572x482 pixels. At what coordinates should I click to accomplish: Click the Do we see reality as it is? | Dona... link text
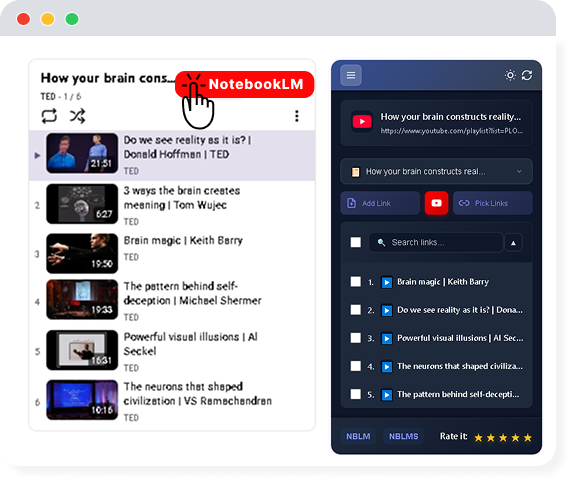coord(460,310)
